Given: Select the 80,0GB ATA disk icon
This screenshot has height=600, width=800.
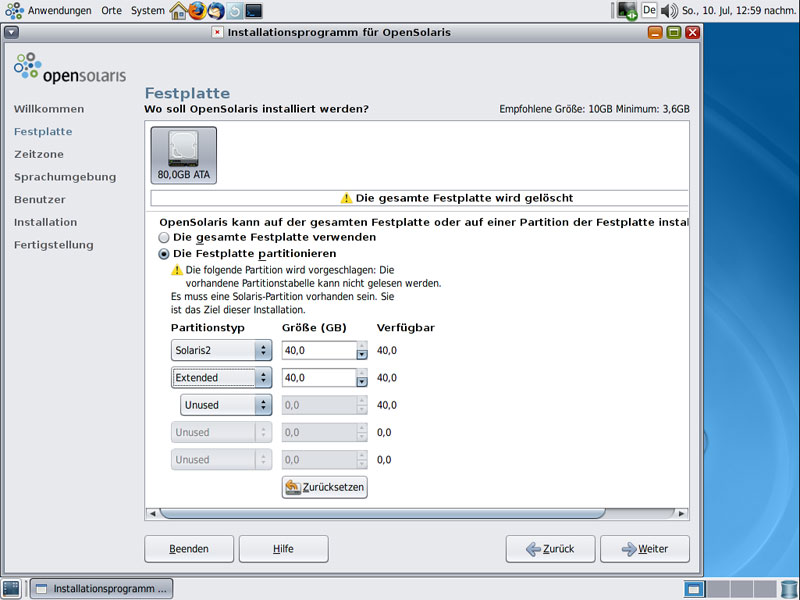Looking at the screenshot, I should pyautogui.click(x=183, y=155).
